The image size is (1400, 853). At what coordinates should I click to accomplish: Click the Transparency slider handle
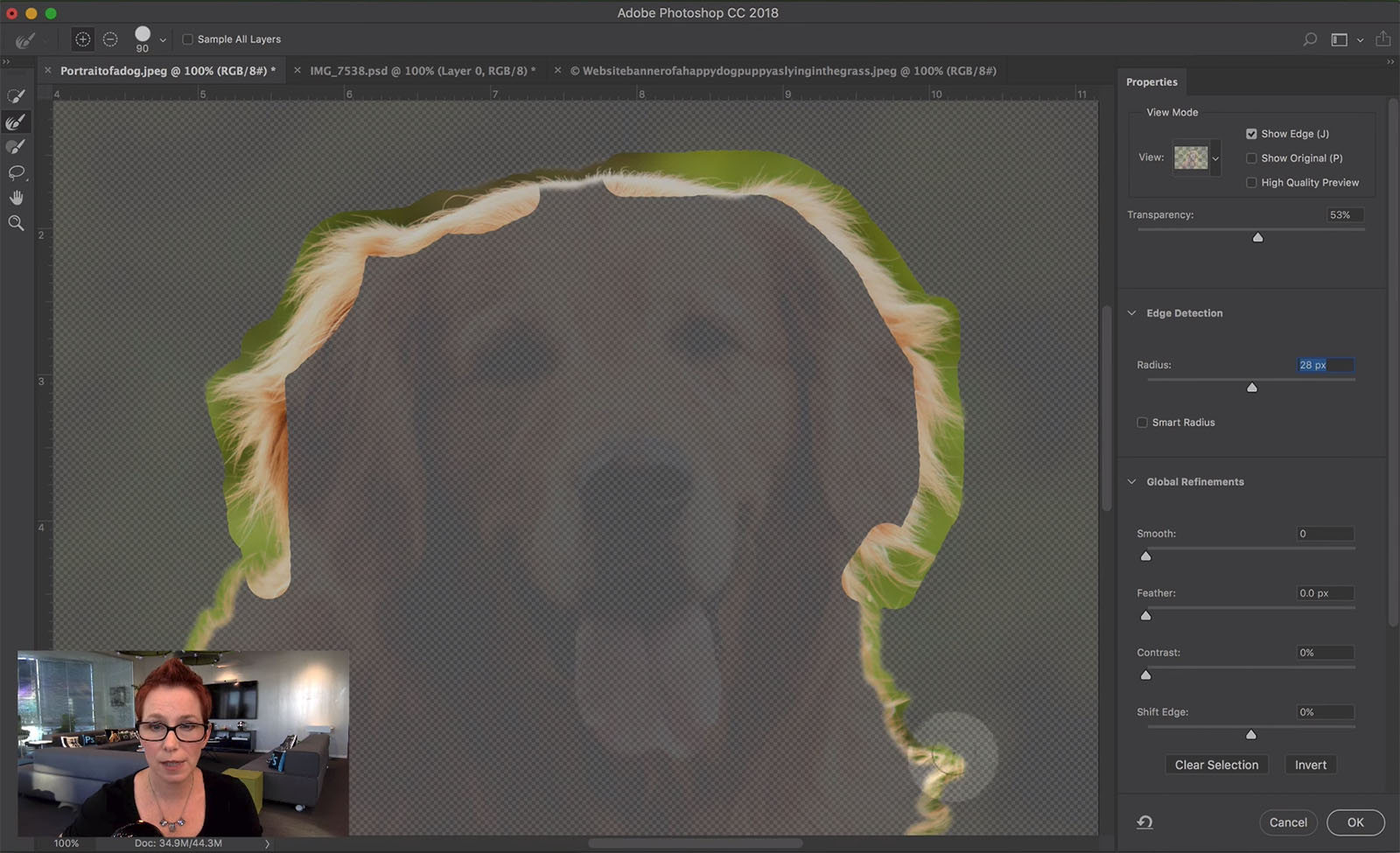tap(1258, 236)
